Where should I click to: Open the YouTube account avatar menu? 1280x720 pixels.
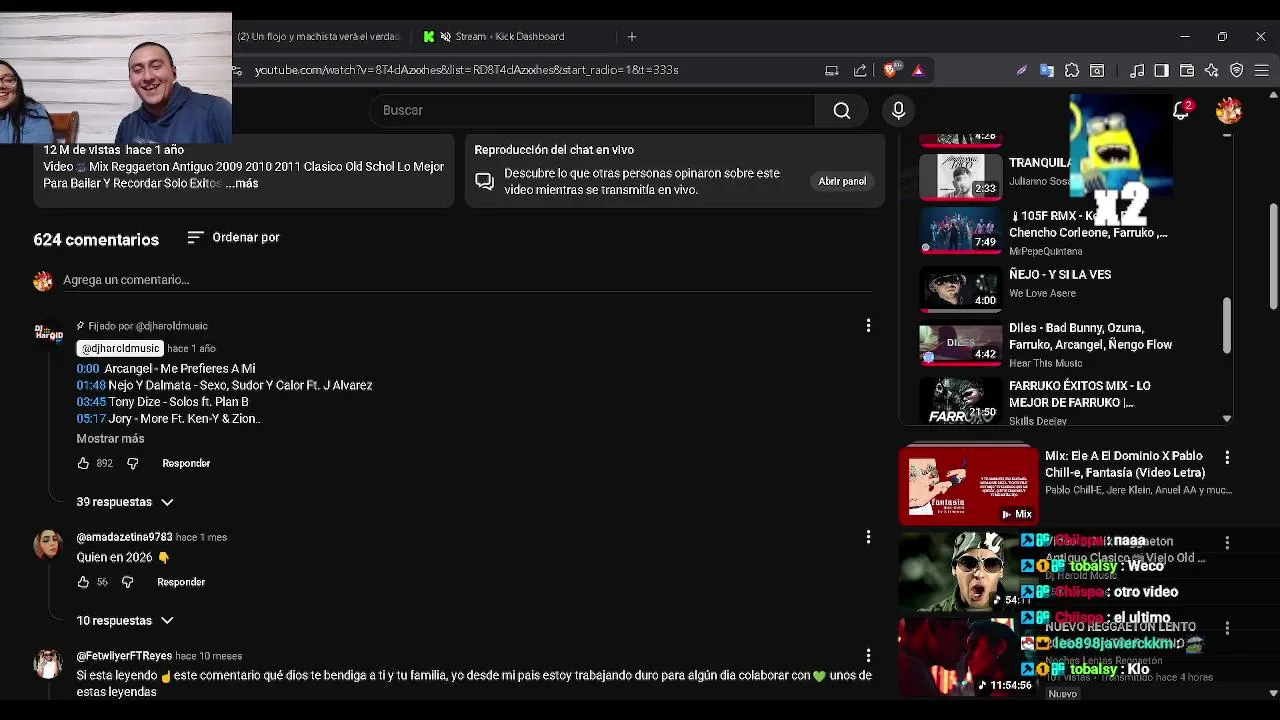[1229, 110]
